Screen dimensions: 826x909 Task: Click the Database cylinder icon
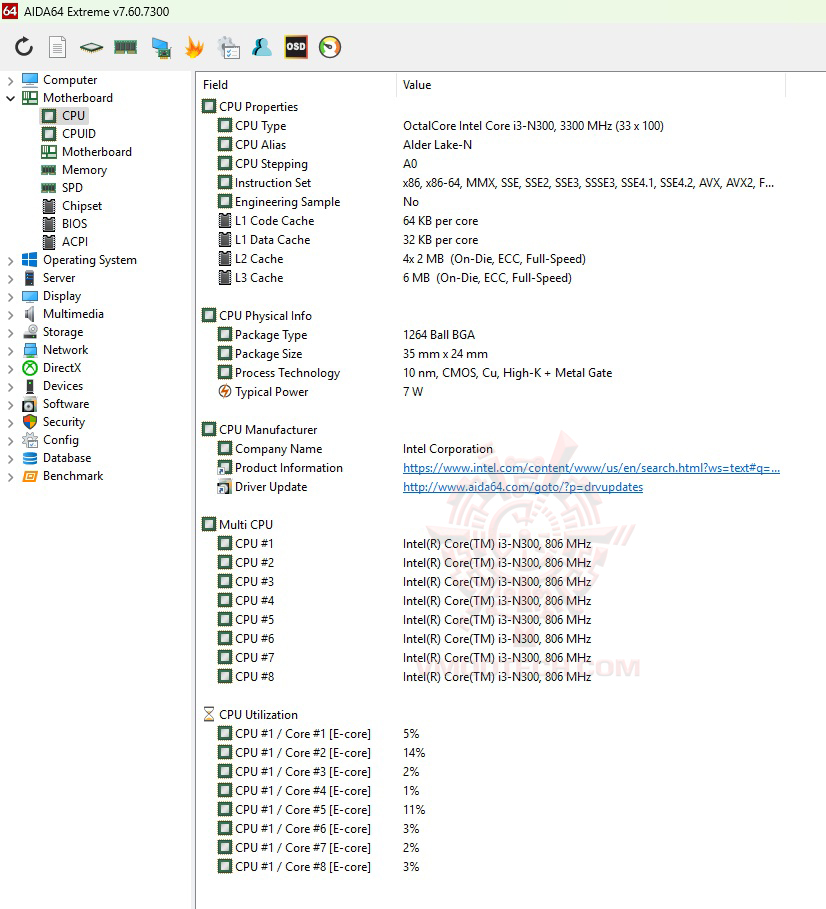coord(30,458)
